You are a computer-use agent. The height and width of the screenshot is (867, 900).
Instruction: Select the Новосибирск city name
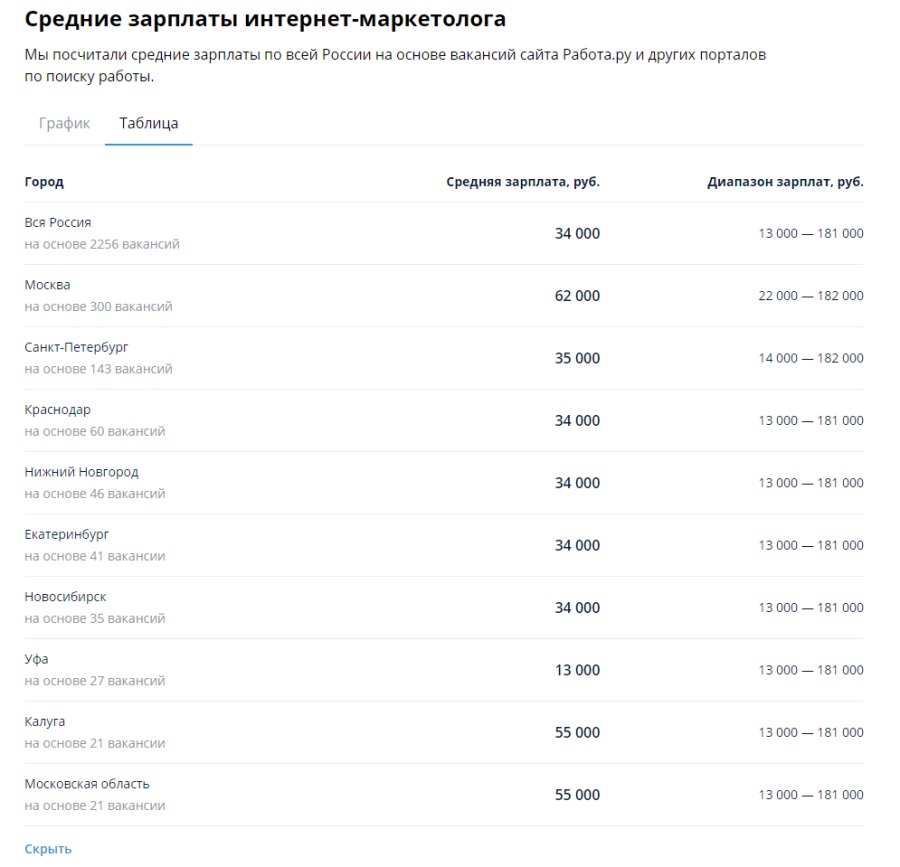pyautogui.click(x=65, y=597)
